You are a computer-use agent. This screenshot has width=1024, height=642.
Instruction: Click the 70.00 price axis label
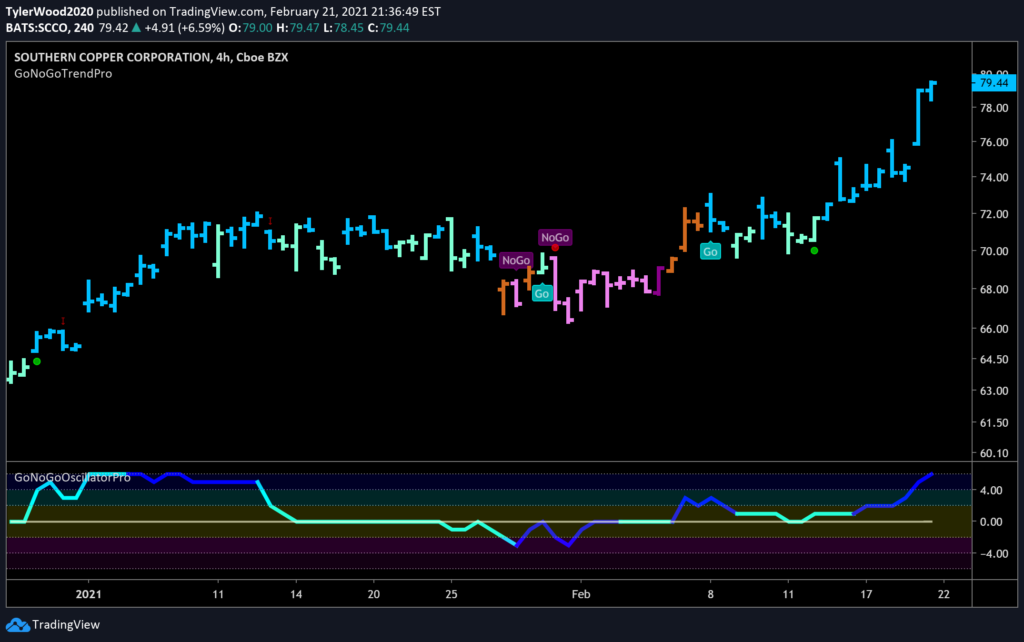pyautogui.click(x=994, y=251)
